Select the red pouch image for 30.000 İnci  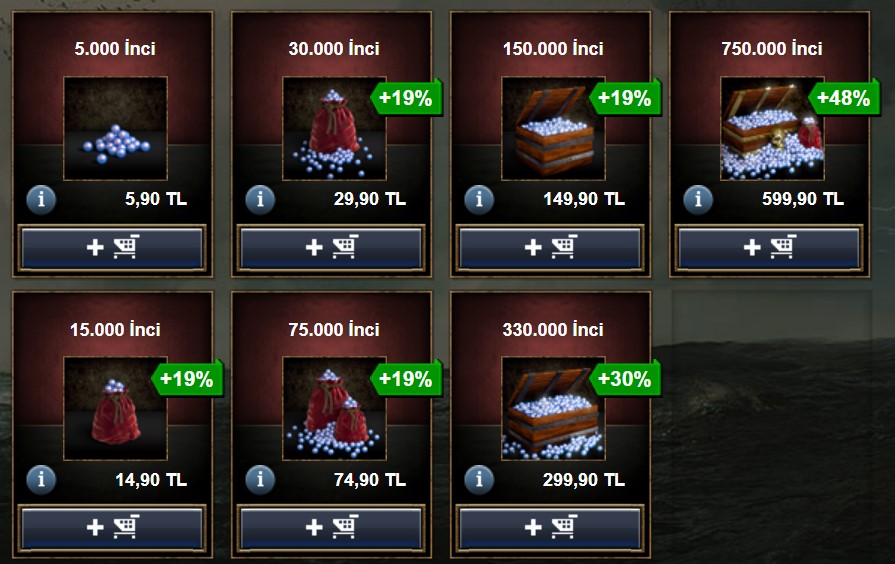coord(334,128)
